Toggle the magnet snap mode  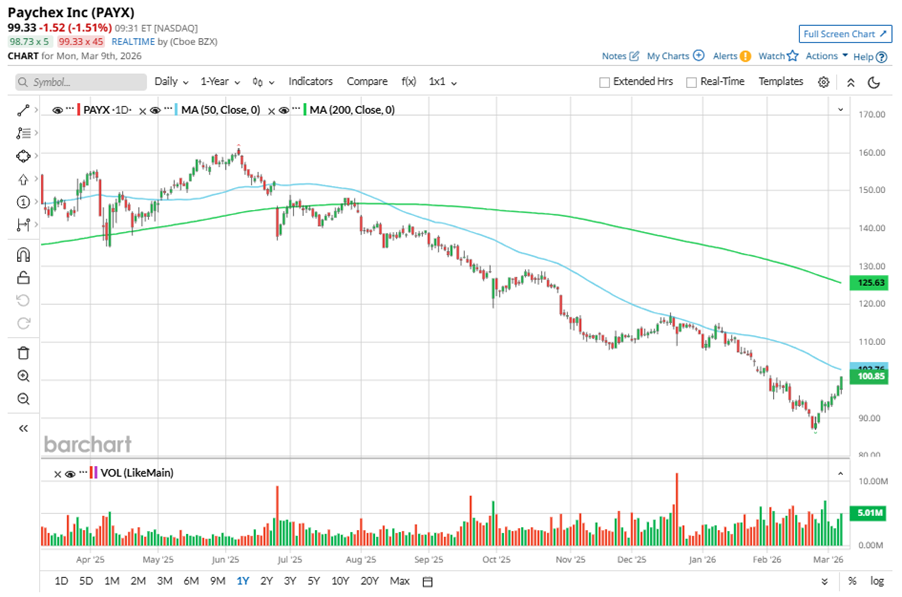tap(23, 255)
